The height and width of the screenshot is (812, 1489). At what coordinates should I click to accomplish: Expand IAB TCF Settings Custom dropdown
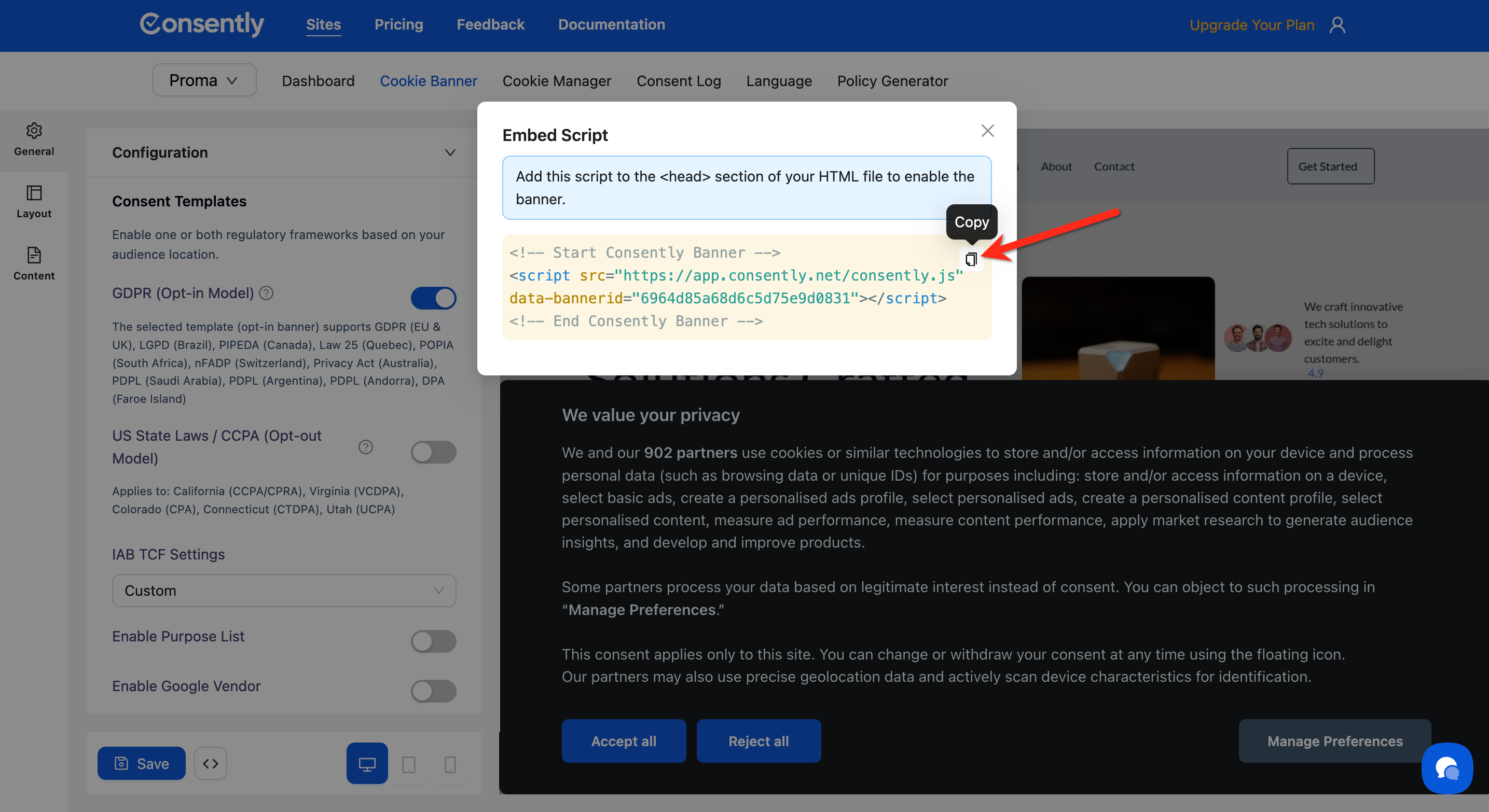point(284,590)
